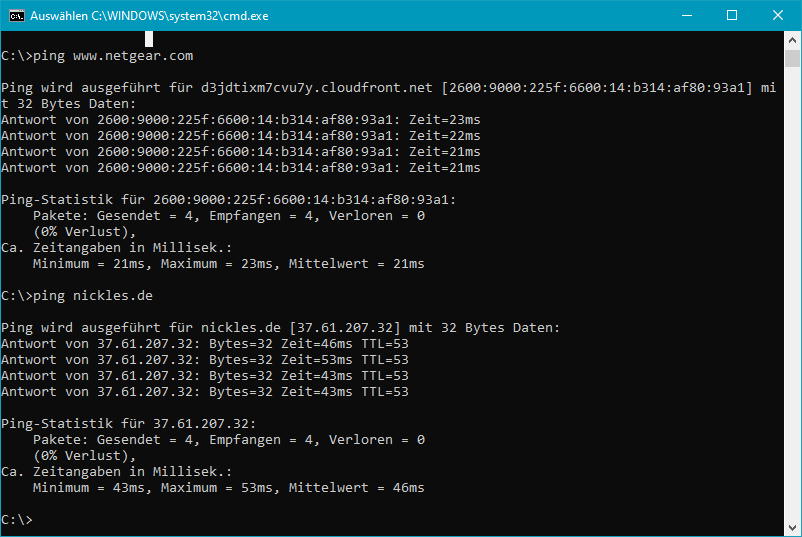Screen dimensions: 802x537
Task: Maximize the command prompt window
Action: (x=732, y=15)
